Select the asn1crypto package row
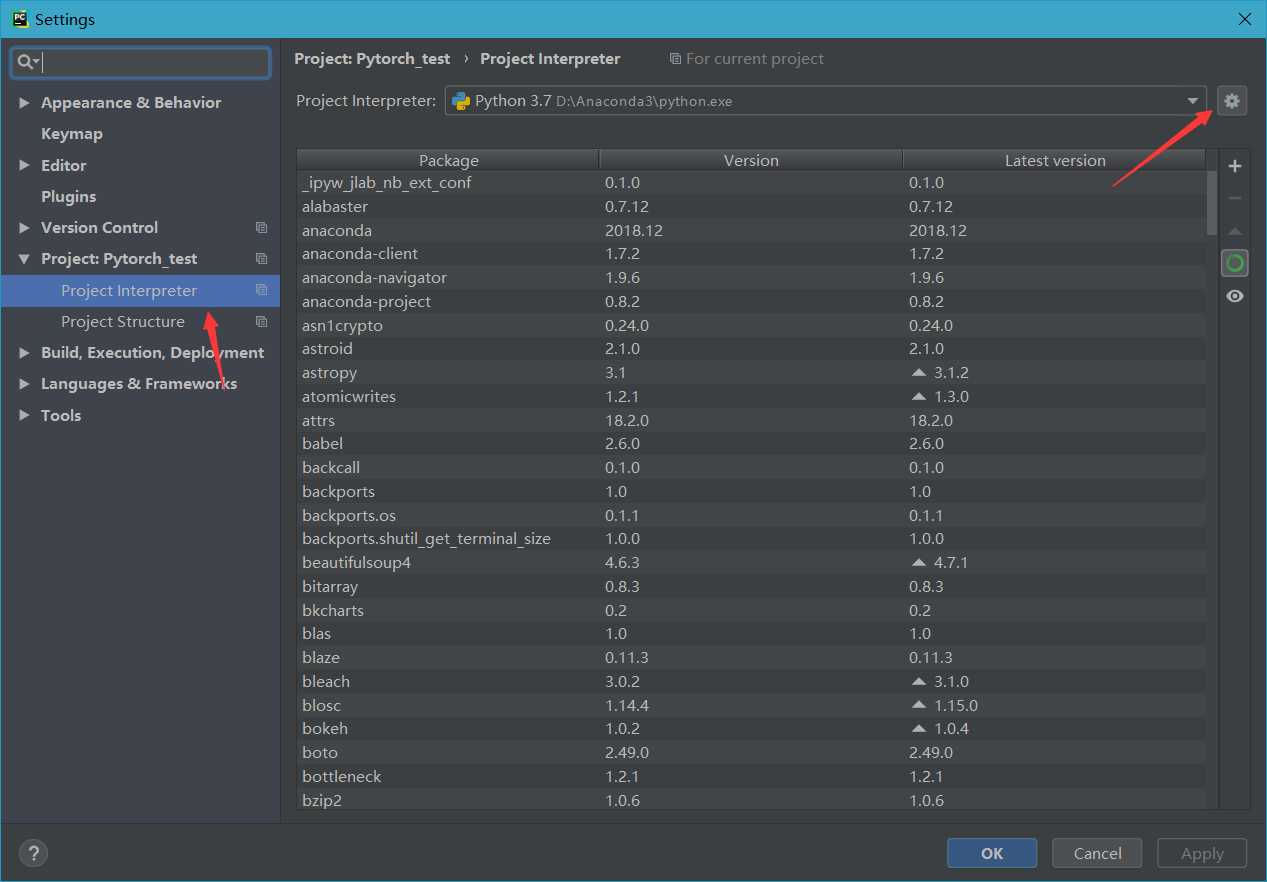The width and height of the screenshot is (1267, 882). pos(751,325)
